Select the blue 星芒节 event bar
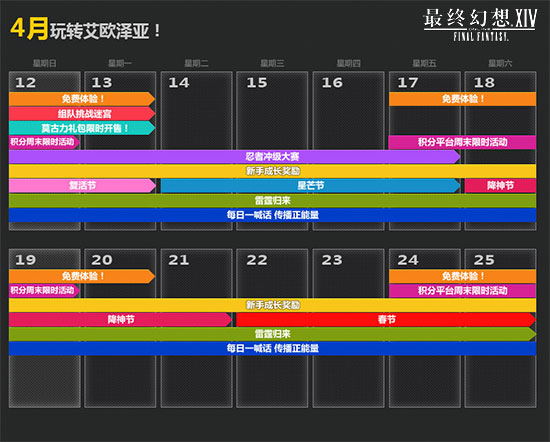550x442 pixels. coord(310,186)
